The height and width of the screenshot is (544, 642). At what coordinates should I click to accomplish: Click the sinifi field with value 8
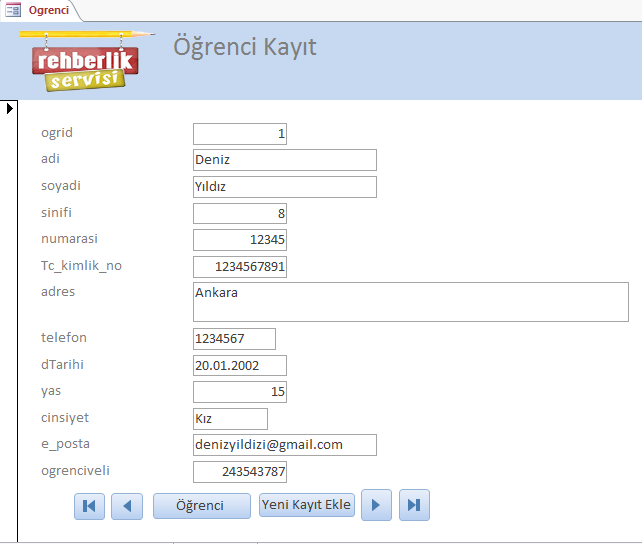(240, 213)
